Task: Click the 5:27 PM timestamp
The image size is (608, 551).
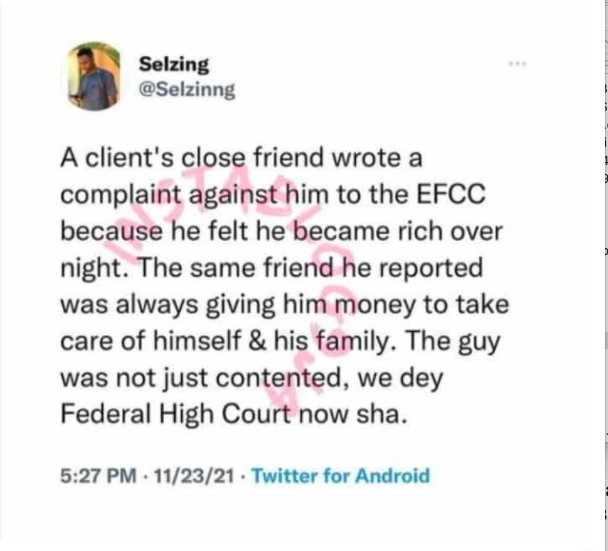Action: pos(98,476)
